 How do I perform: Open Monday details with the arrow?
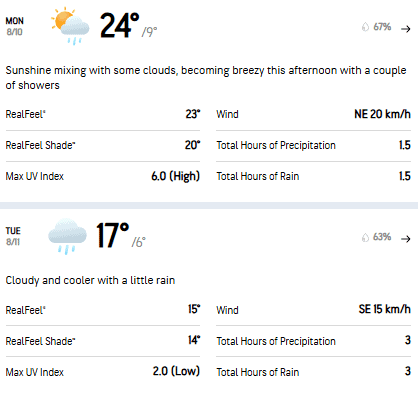[406, 29]
